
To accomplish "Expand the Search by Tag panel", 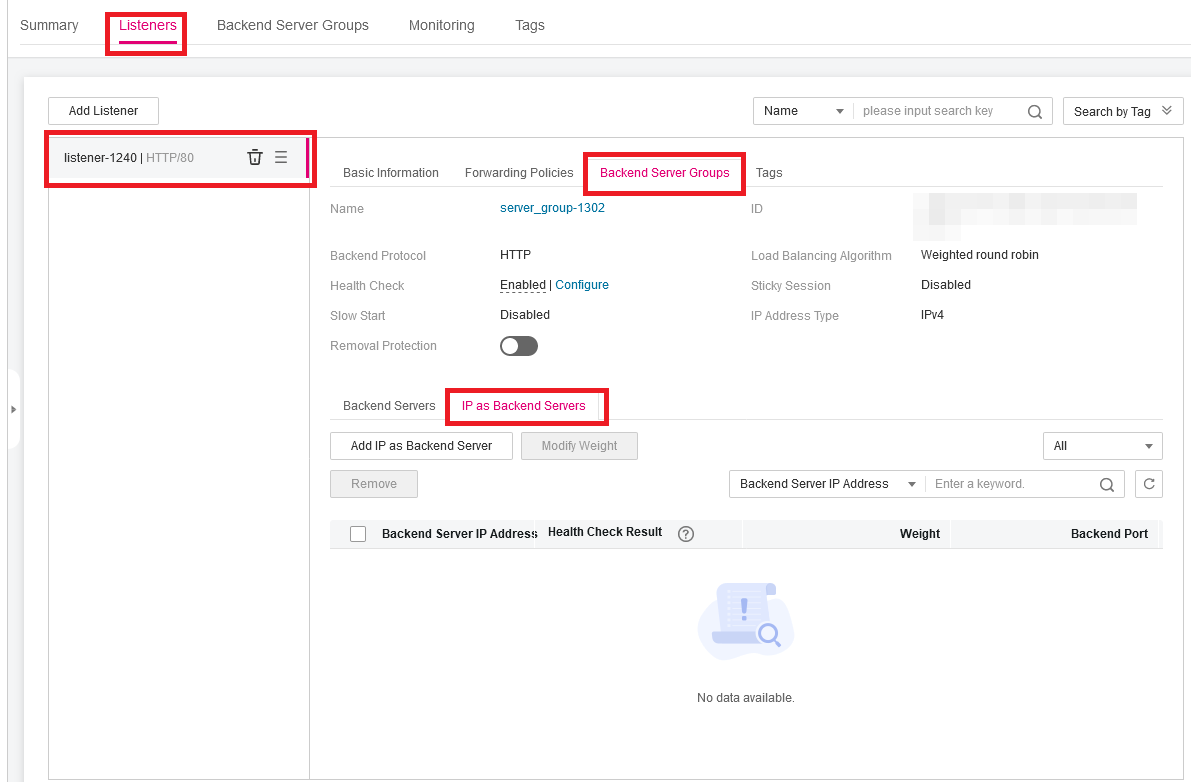I will point(1122,111).
